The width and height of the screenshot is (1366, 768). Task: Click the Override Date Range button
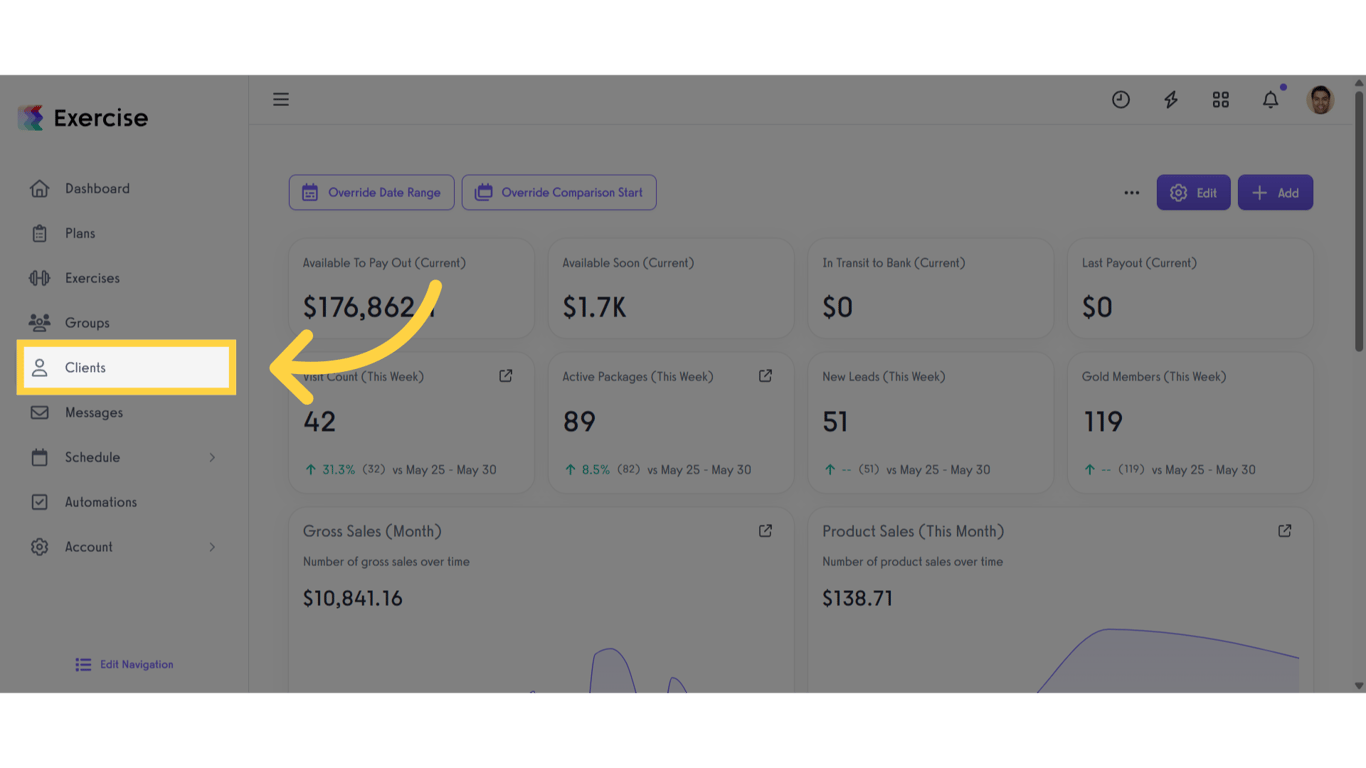[371, 192]
